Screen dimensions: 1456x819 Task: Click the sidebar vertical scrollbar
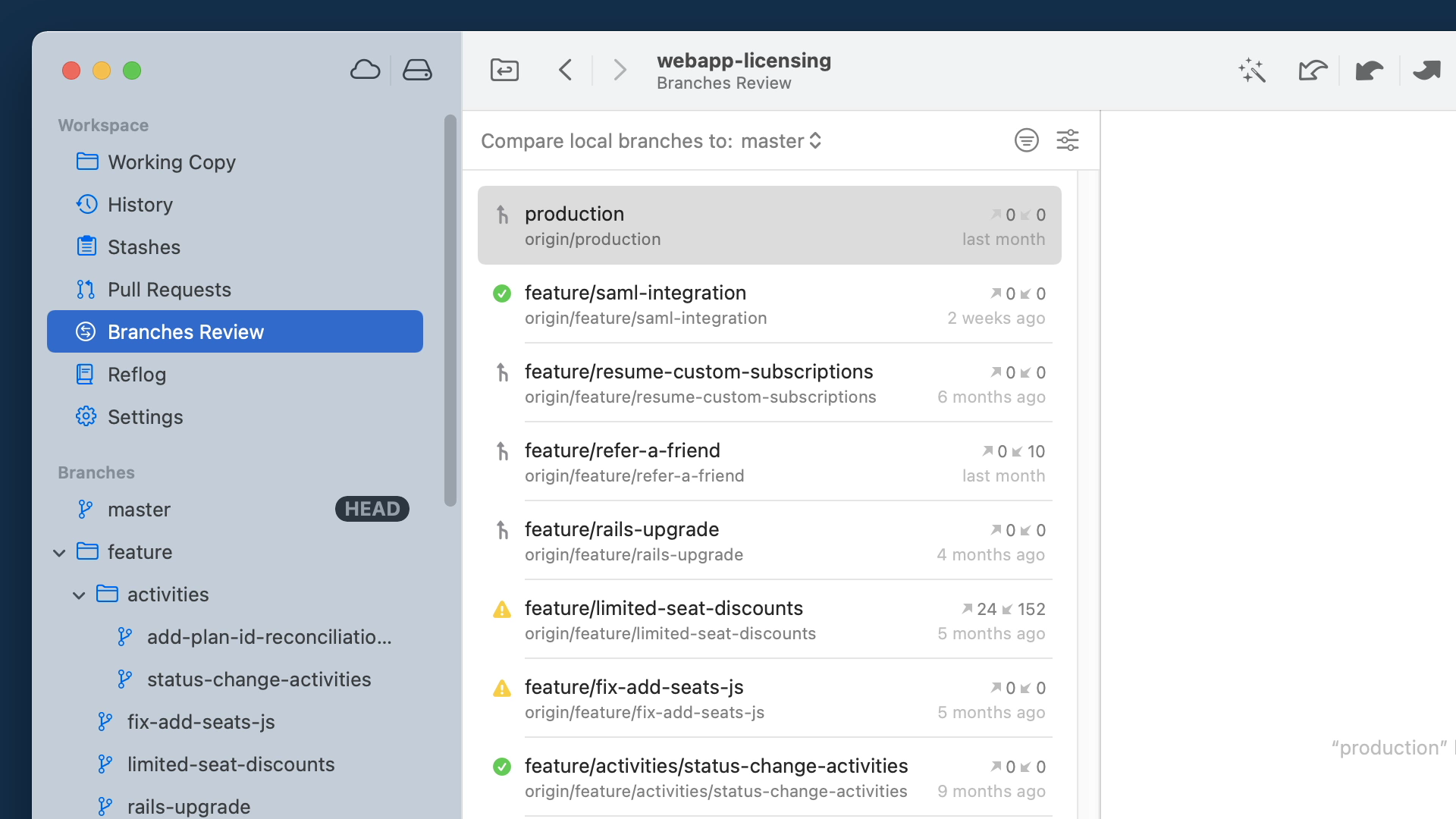click(450, 311)
